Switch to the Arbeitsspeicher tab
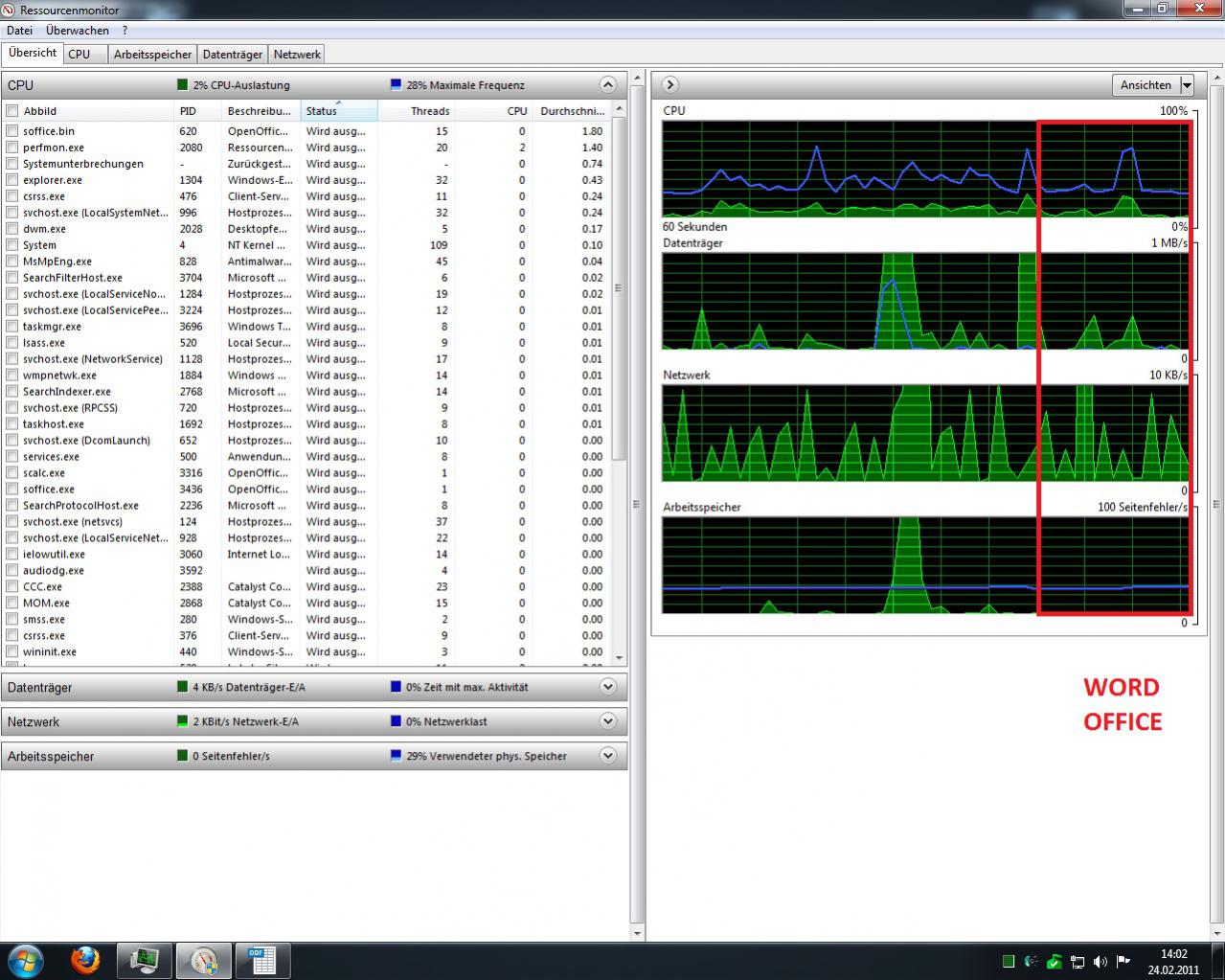This screenshot has height=980, width=1225. (x=153, y=55)
